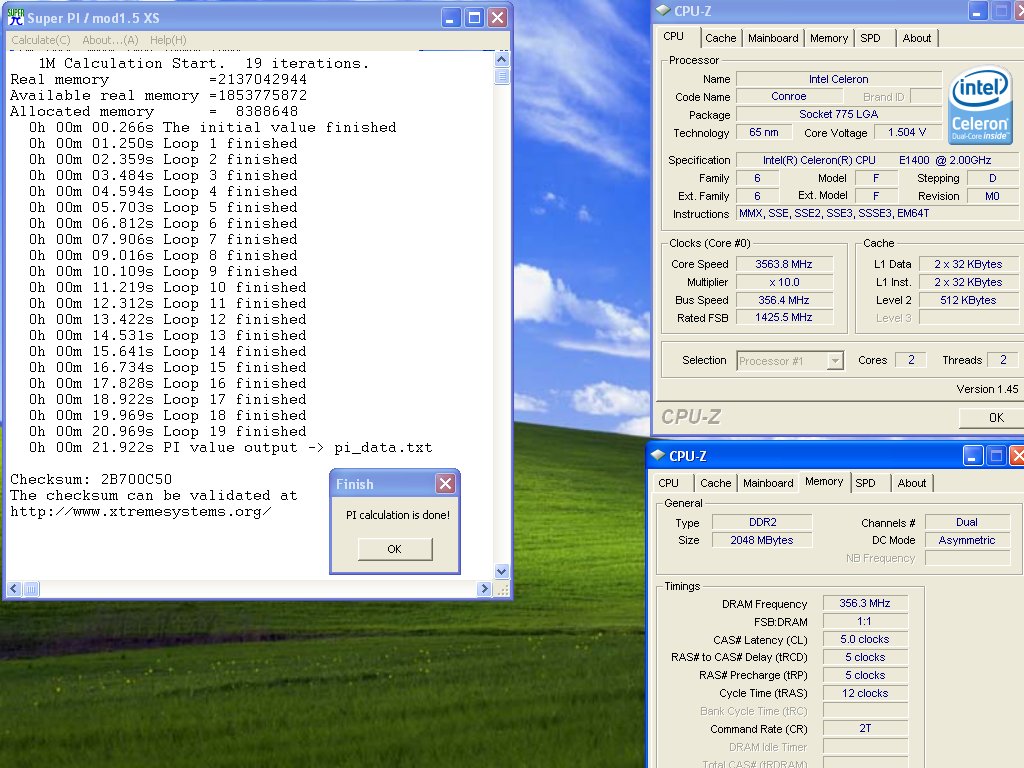This screenshot has width=1024, height=768.
Task: Select the CPU tab in top CPU-Z window
Action: coord(673,37)
